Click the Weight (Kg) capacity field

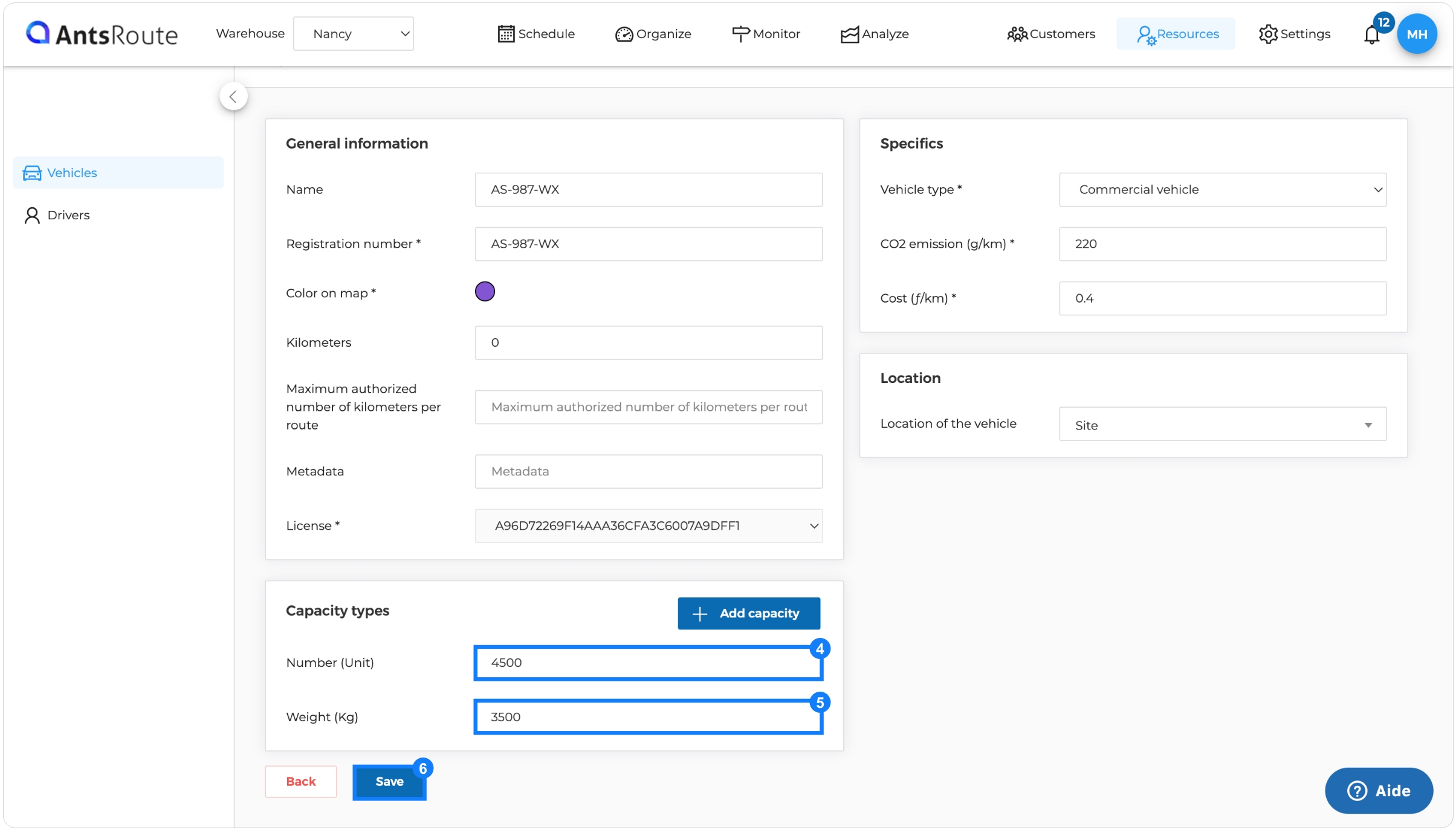coord(649,718)
